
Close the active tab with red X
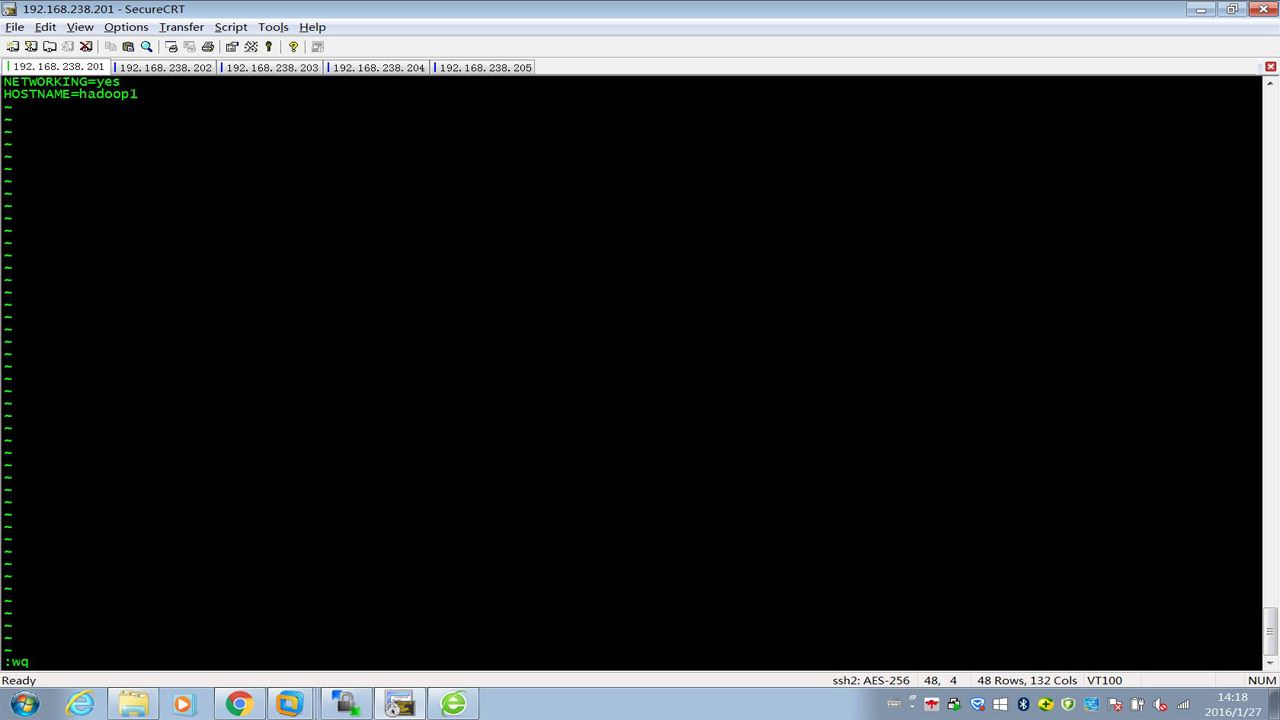pyautogui.click(x=1271, y=67)
